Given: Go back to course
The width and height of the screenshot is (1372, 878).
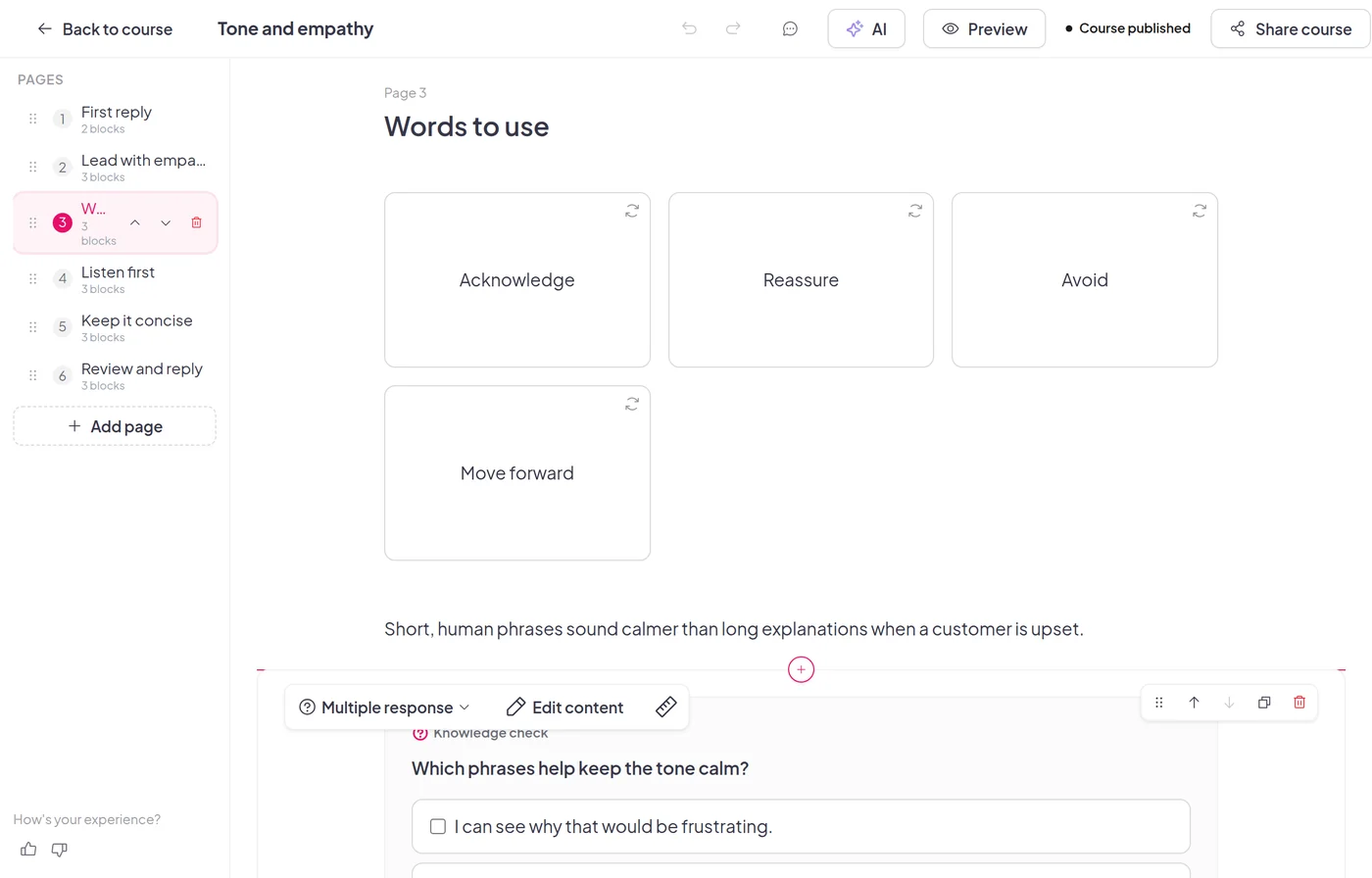Looking at the screenshot, I should [x=105, y=29].
